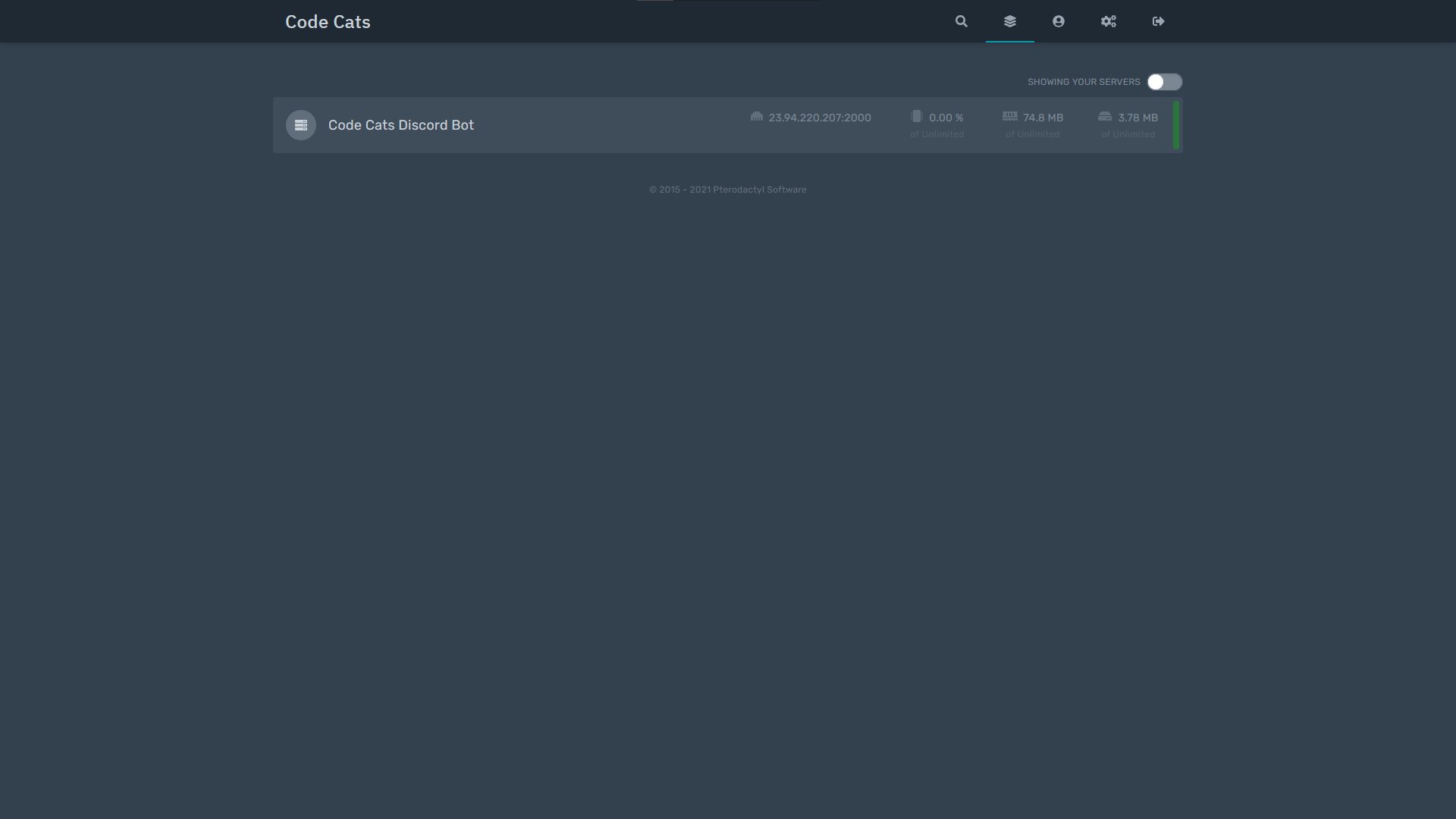Toggle the Showing Your Servers switch
The height and width of the screenshot is (819, 1456).
point(1164,82)
